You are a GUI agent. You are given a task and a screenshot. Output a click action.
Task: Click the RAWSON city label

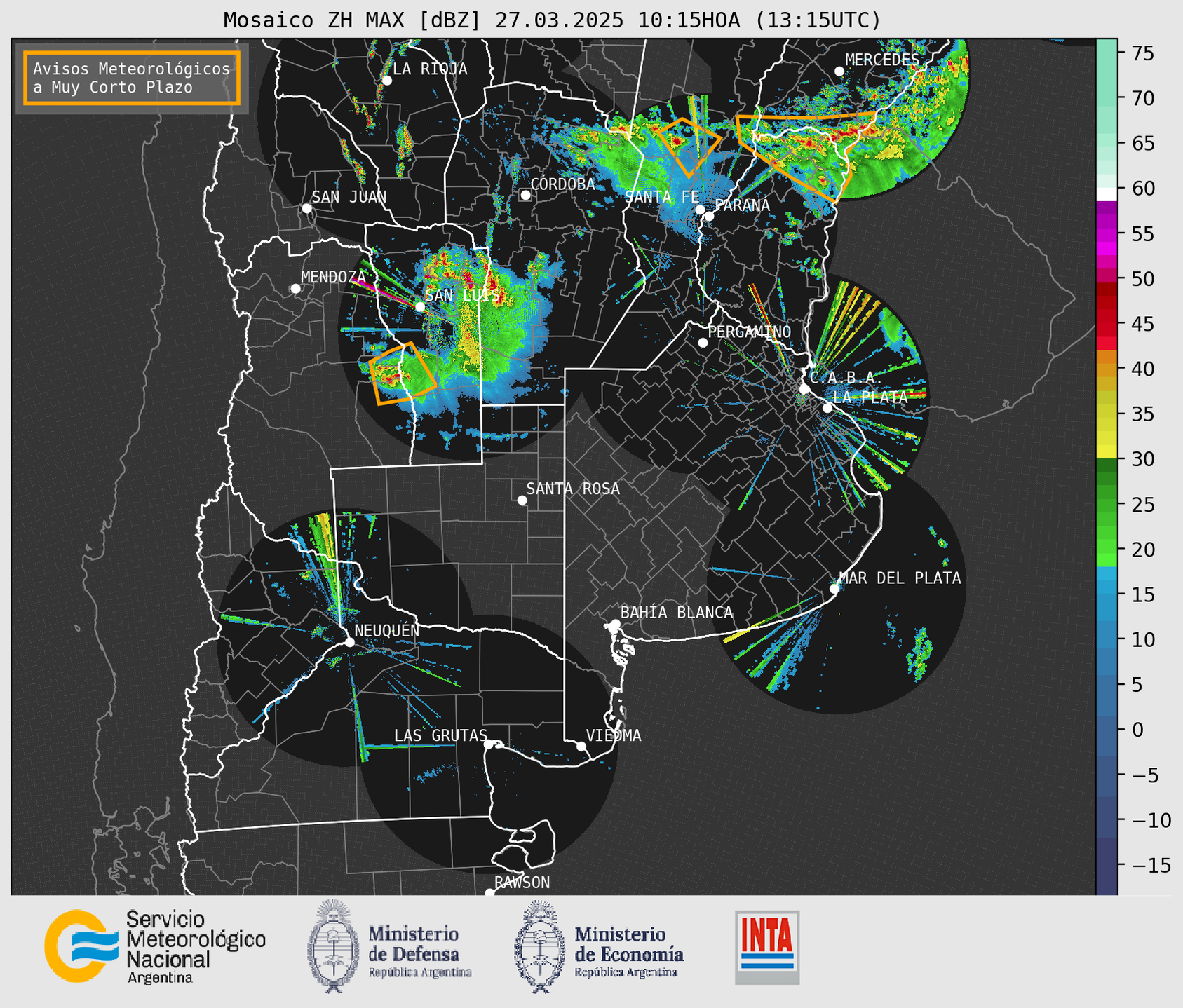coord(522,883)
